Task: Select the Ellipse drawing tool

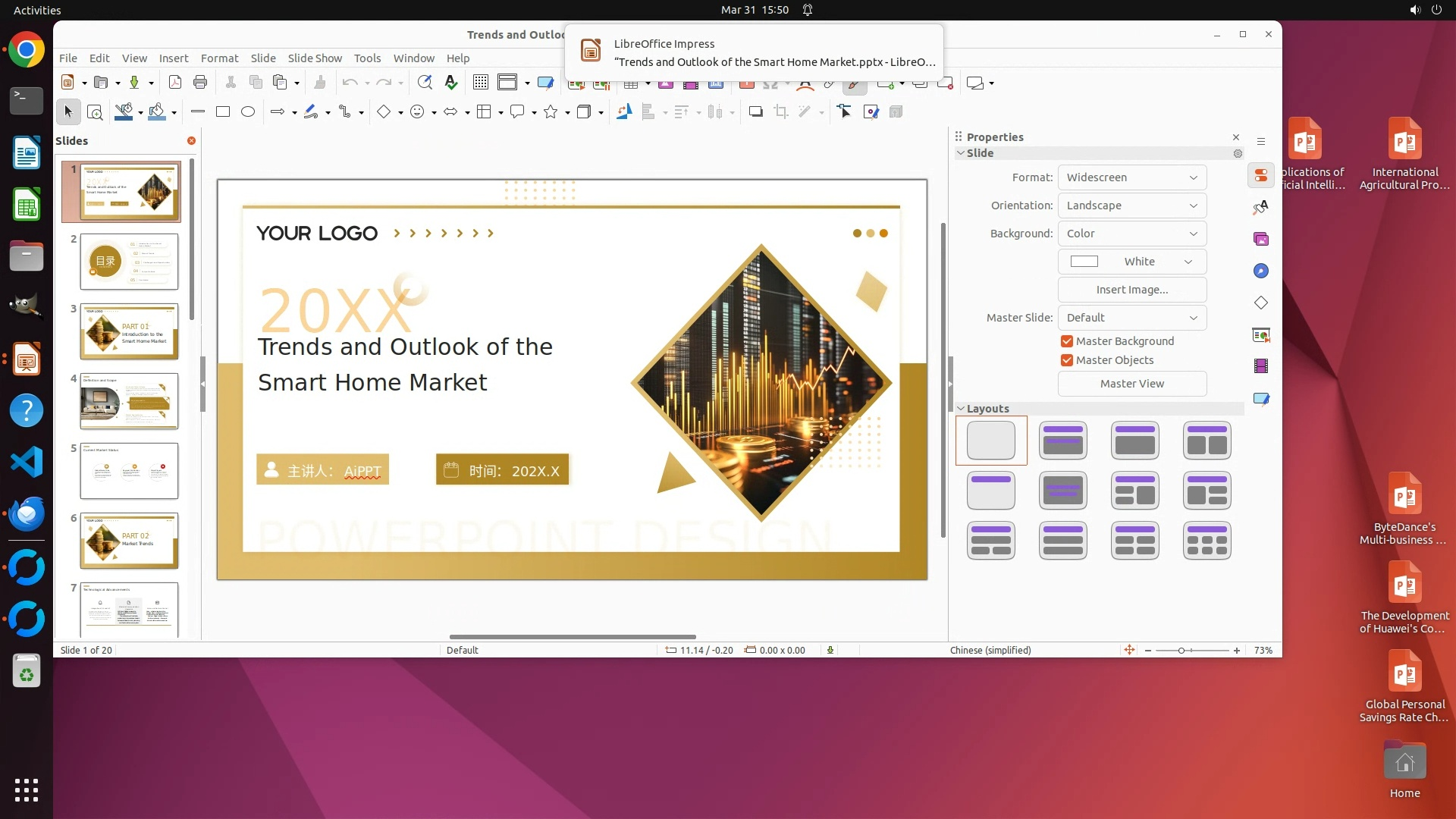Action: pos(248,112)
